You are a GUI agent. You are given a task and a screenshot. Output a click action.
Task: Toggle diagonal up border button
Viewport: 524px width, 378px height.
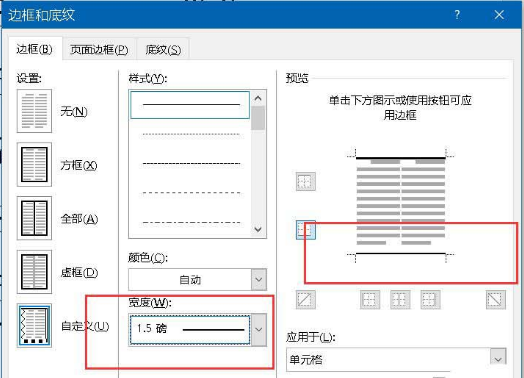point(305,299)
